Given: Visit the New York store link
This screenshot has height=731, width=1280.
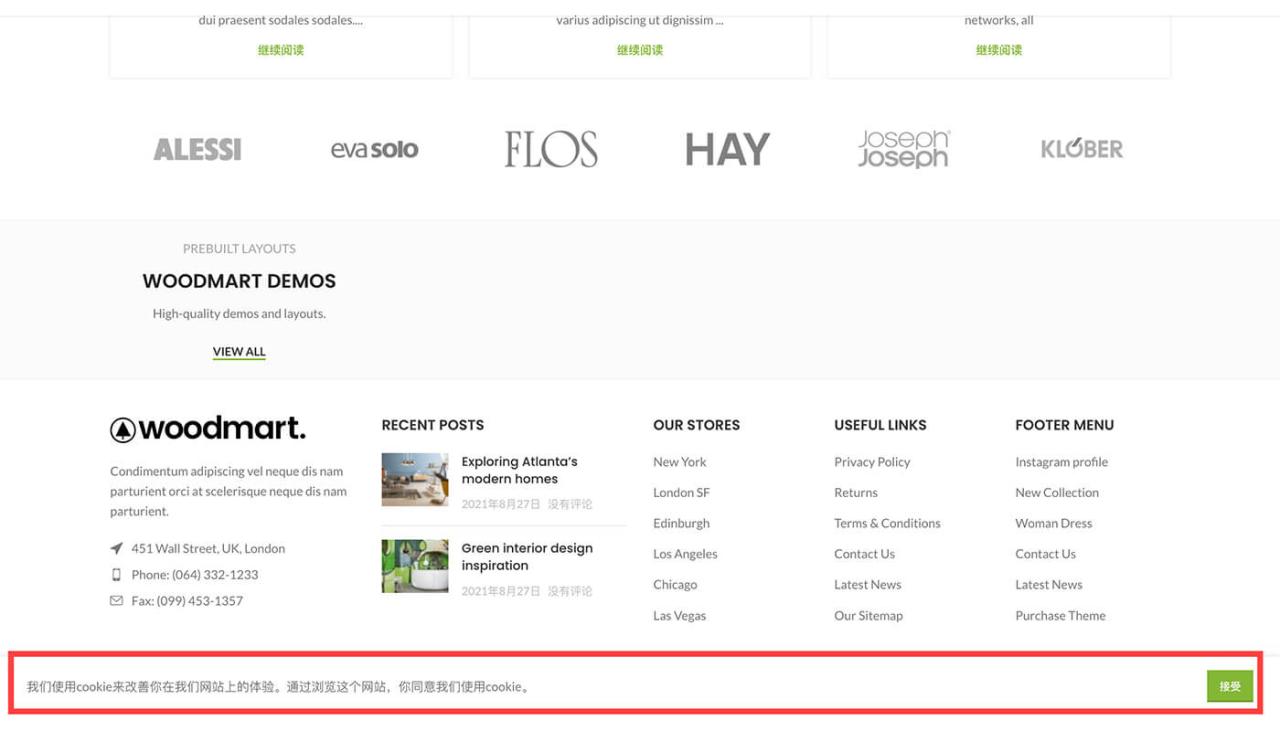Looking at the screenshot, I should pyautogui.click(x=679, y=461).
